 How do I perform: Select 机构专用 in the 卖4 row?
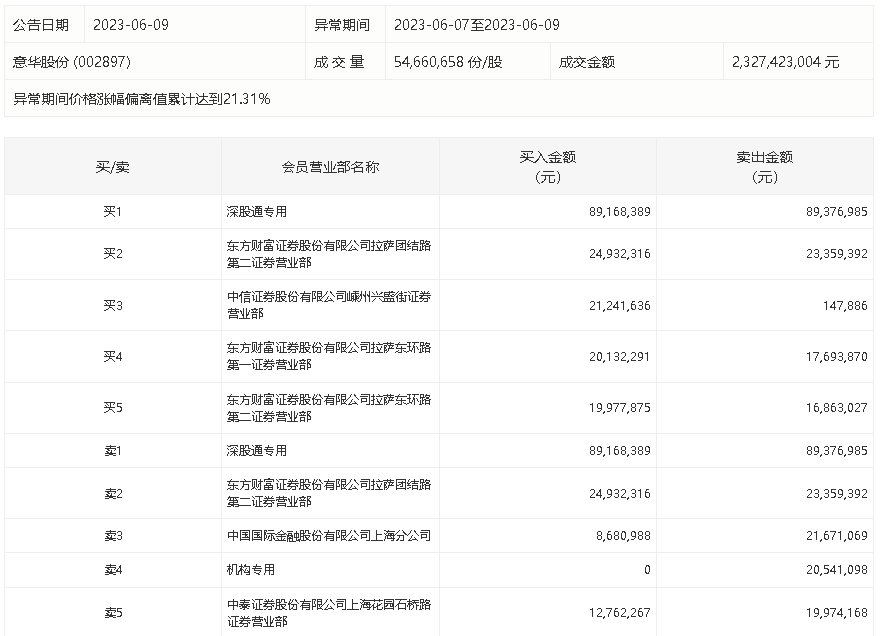pyautogui.click(x=251, y=570)
